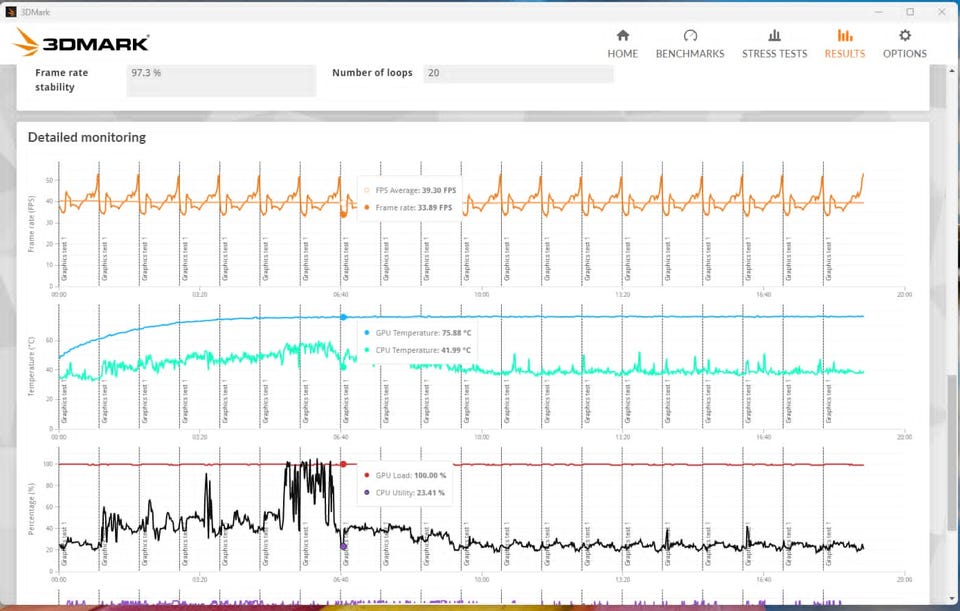Click the orange frame rate marker dot
960x611 pixels.
343,214
